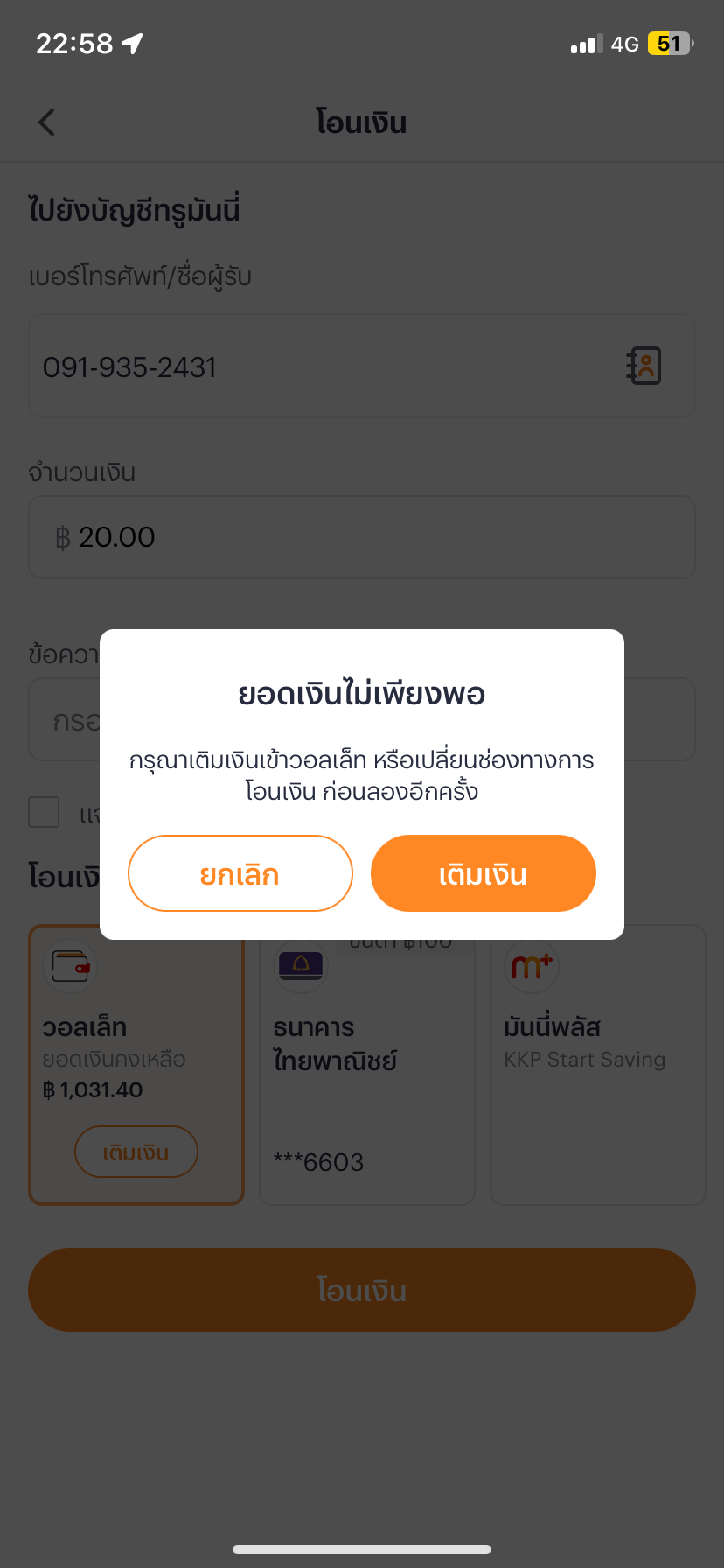Tap the message input field behind the dialog
Viewport: 724px width, 1568px height.
tap(362, 719)
